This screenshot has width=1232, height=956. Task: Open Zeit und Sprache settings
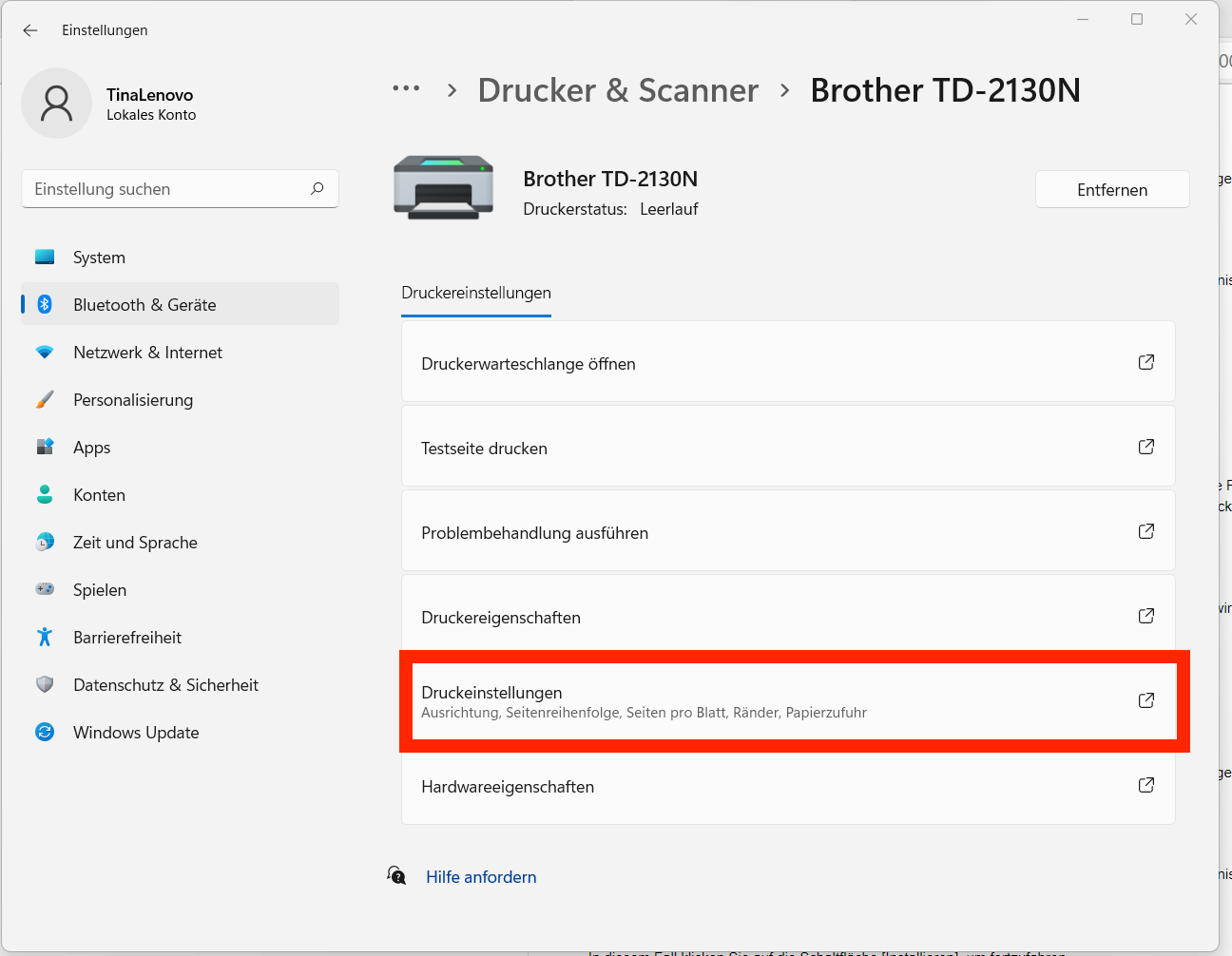click(180, 542)
